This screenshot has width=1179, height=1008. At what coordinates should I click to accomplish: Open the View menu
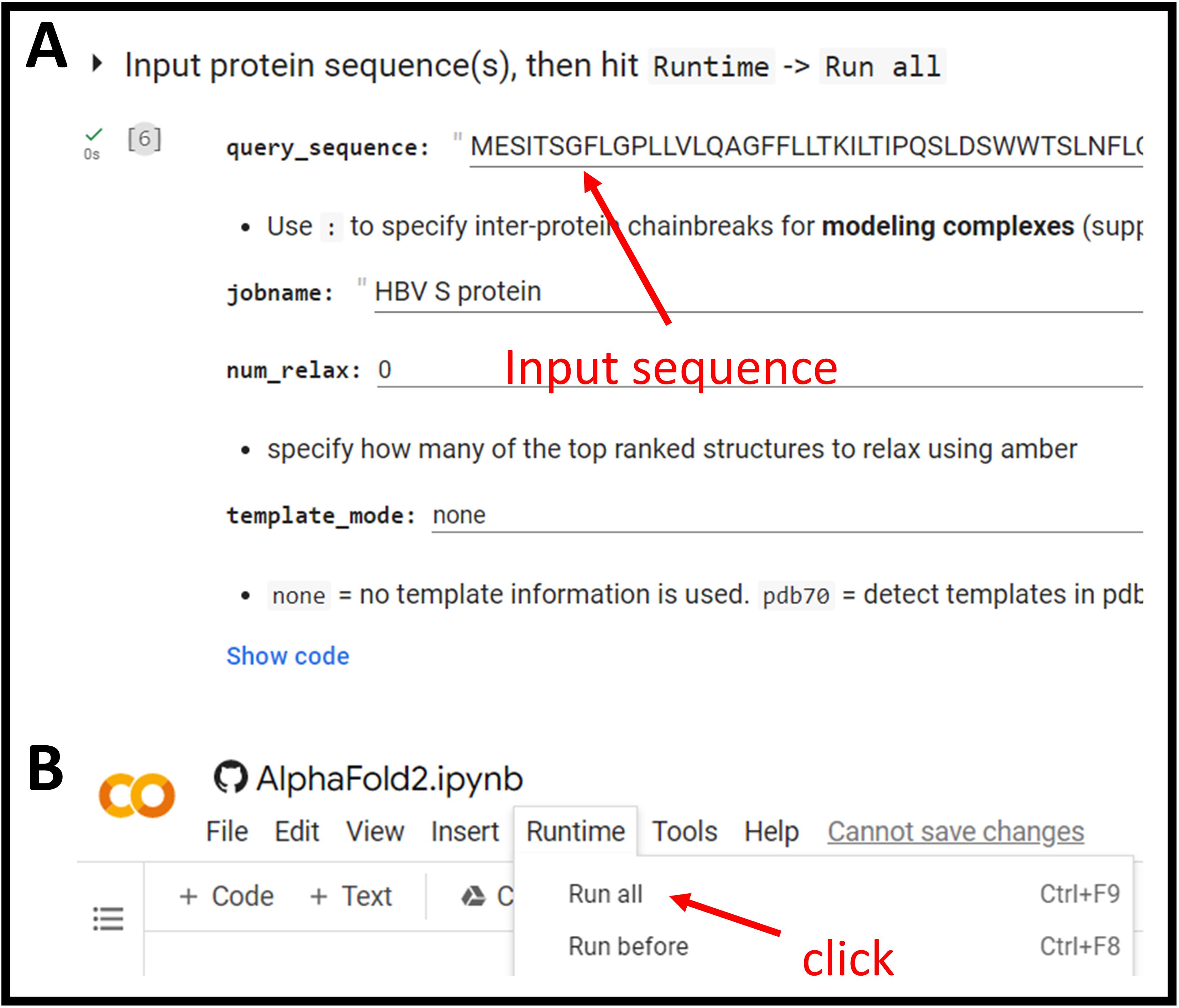374,832
